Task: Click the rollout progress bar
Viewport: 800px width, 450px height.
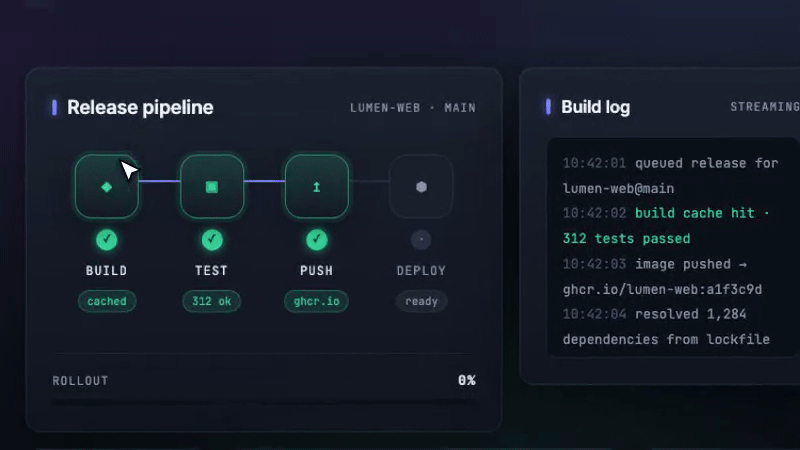Action: [x=264, y=402]
